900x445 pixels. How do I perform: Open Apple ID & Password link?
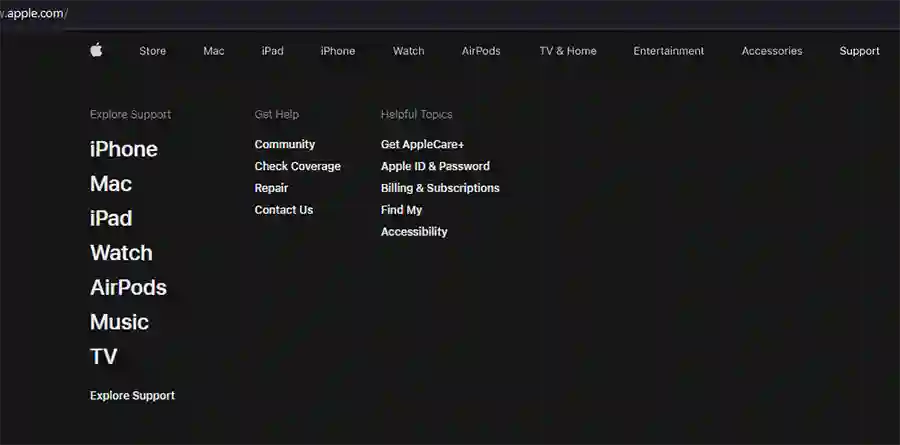[436, 166]
